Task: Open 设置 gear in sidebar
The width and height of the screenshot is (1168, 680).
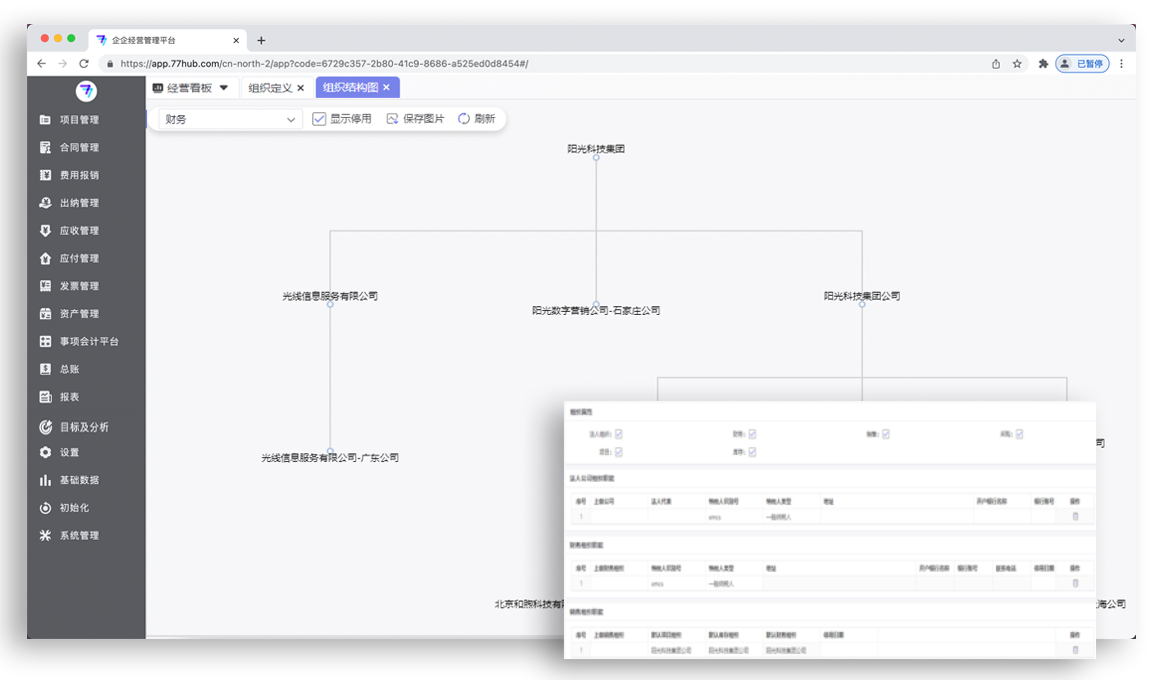Action: pyautogui.click(x=68, y=452)
